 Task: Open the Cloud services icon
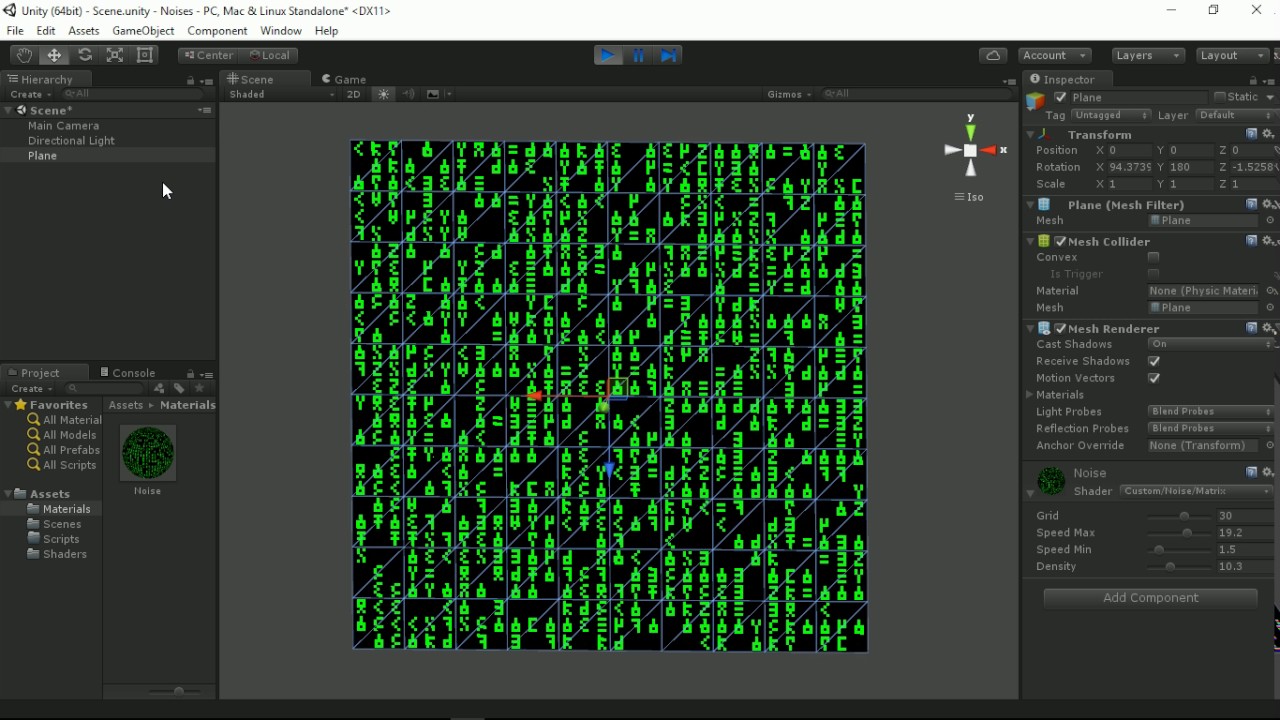993,55
